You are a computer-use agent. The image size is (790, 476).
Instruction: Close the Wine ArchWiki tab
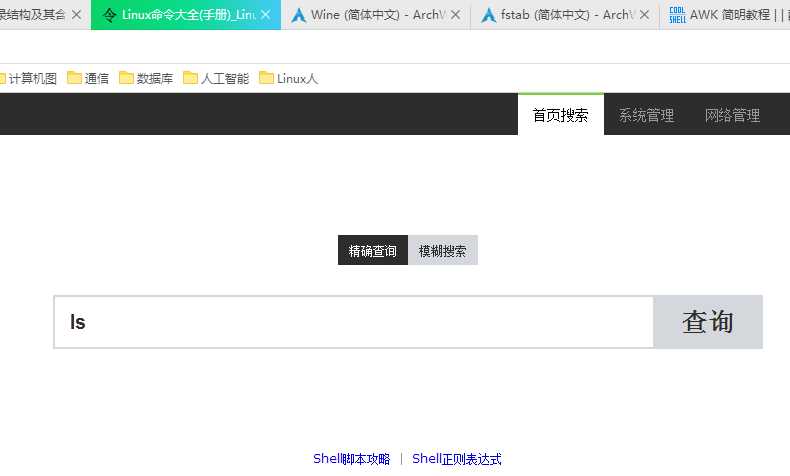(x=455, y=15)
